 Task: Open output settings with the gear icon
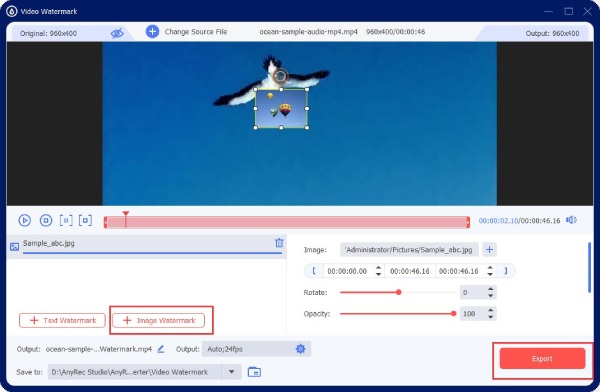click(300, 349)
